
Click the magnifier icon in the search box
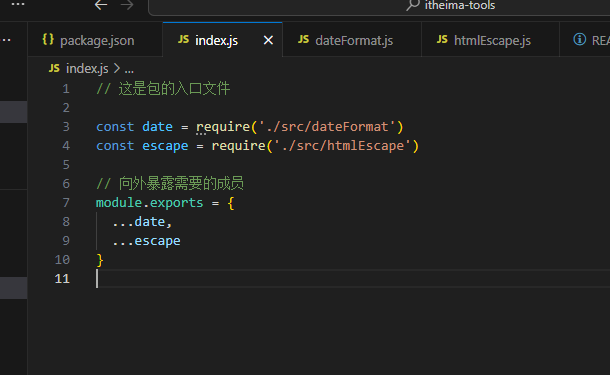point(413,5)
